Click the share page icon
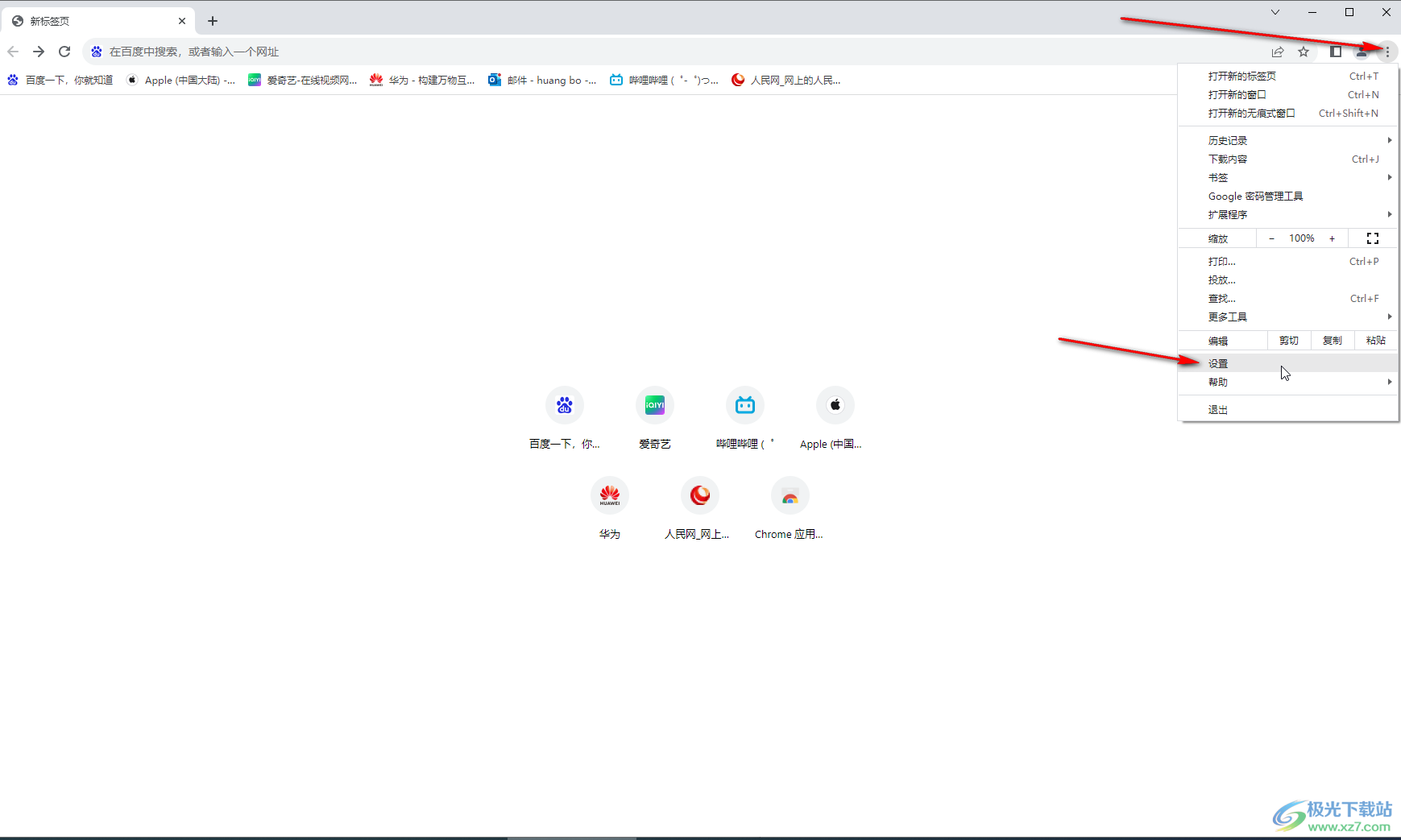 pyautogui.click(x=1278, y=52)
